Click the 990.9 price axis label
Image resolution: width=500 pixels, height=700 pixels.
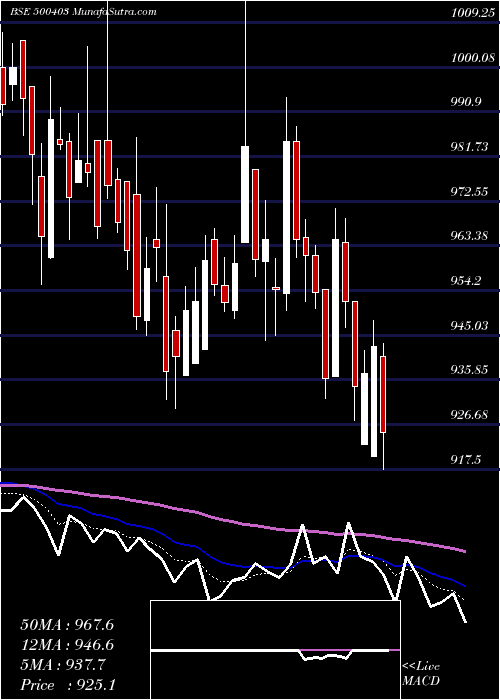click(x=466, y=102)
